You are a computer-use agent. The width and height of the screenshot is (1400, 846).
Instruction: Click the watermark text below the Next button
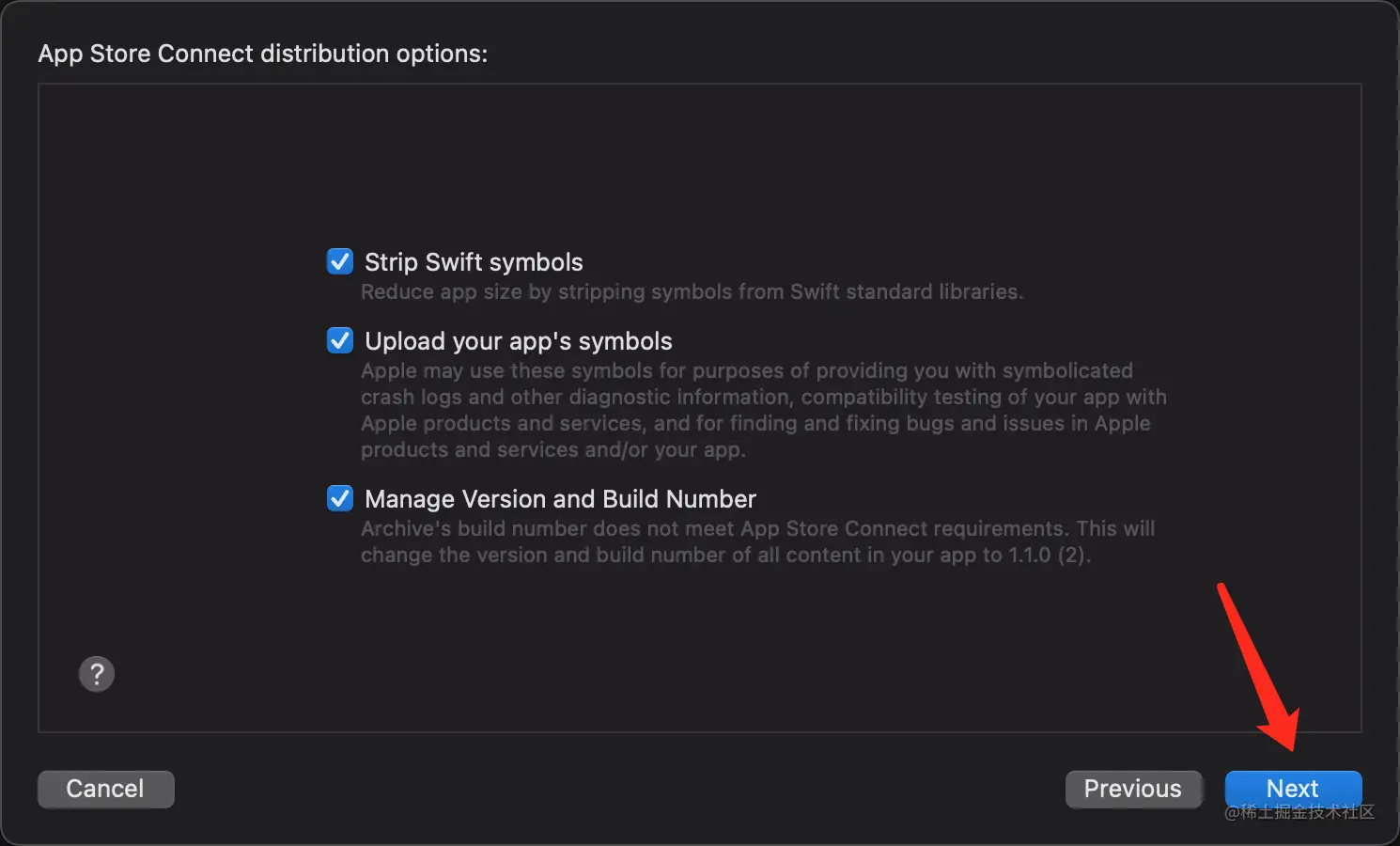pyautogui.click(x=1300, y=812)
